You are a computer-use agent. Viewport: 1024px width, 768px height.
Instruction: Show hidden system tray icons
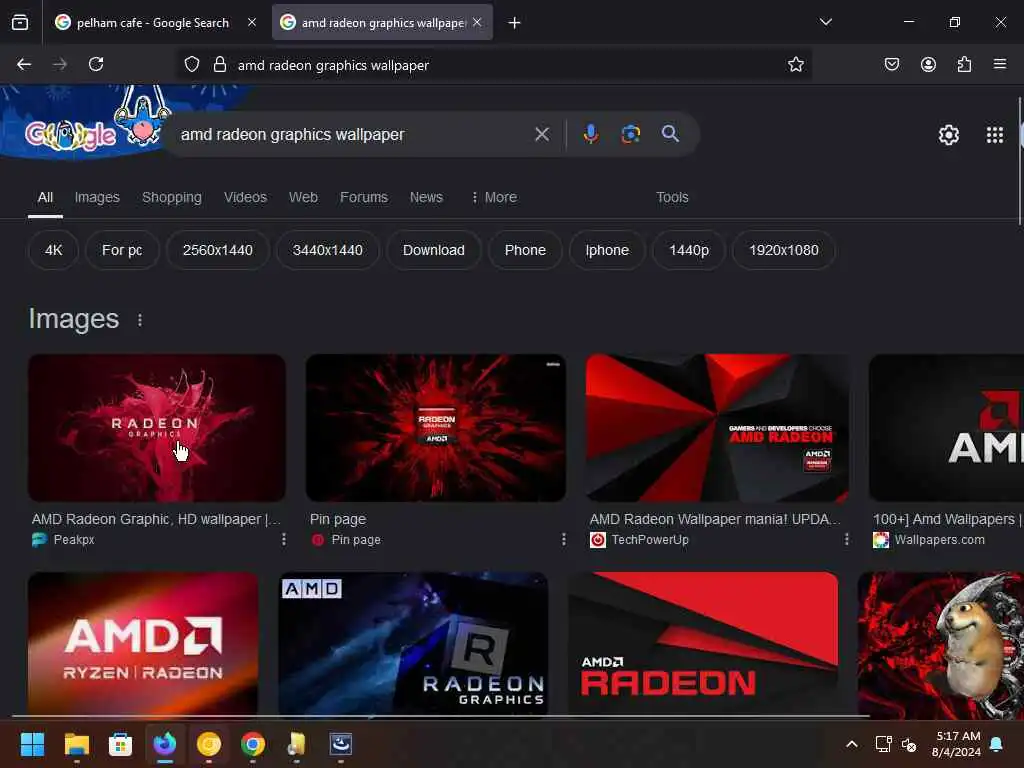pos(852,744)
